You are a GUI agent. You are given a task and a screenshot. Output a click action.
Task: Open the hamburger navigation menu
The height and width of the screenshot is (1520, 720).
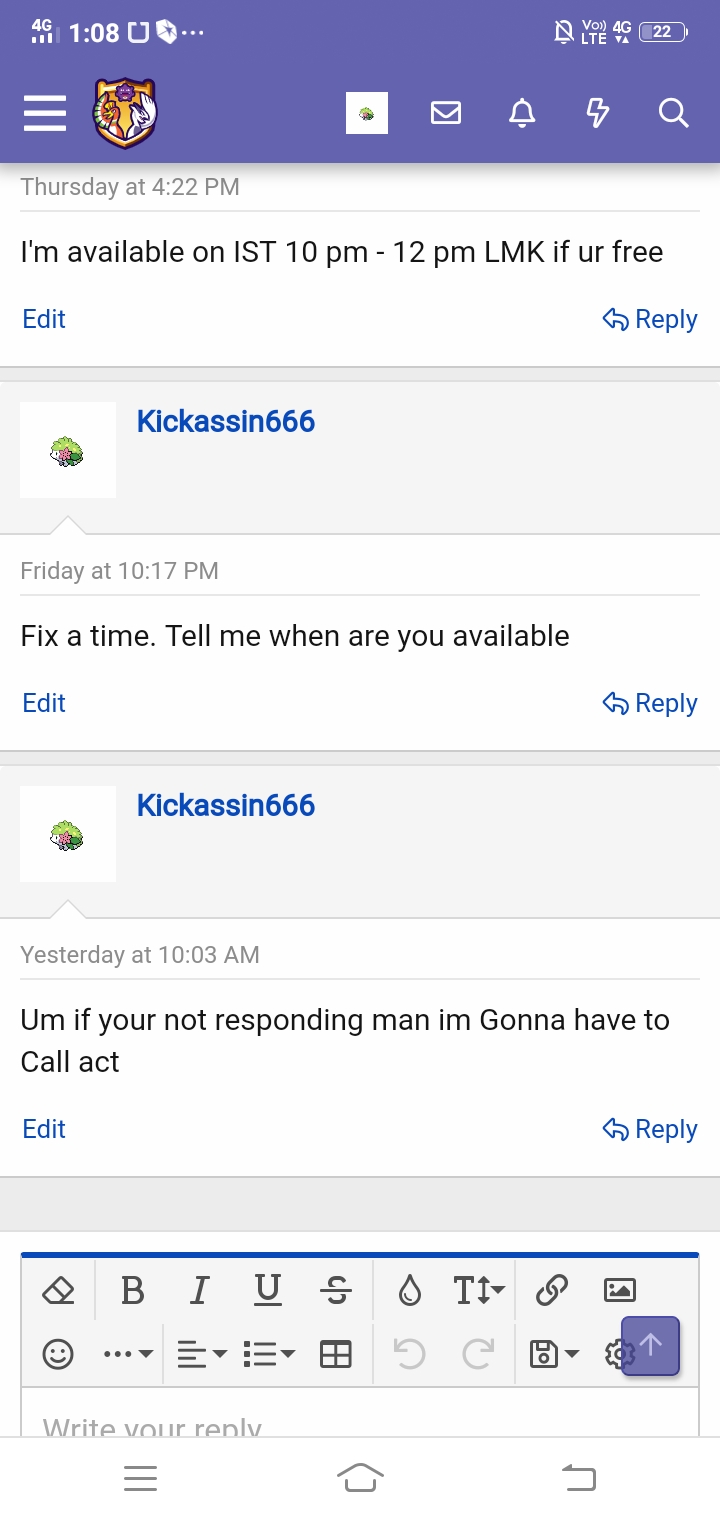[45, 113]
